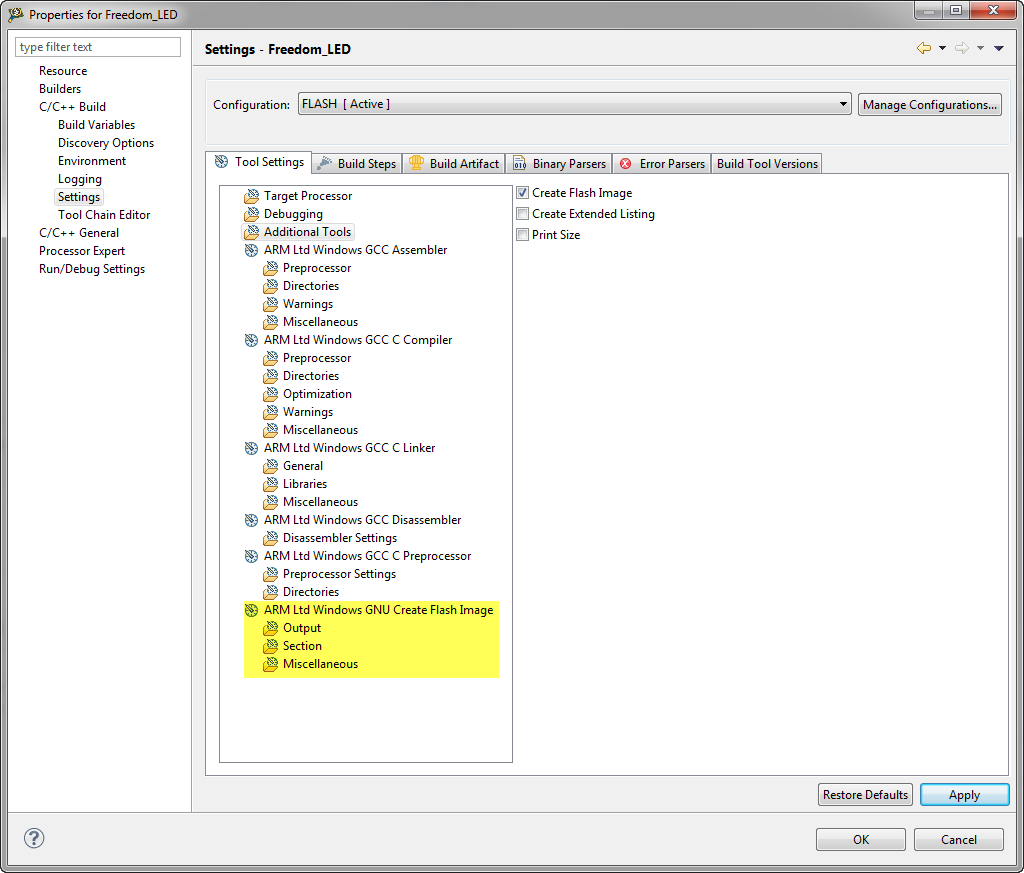Screen dimensions: 1024x873
Task: Click the help question mark icon
Action: coord(34,838)
